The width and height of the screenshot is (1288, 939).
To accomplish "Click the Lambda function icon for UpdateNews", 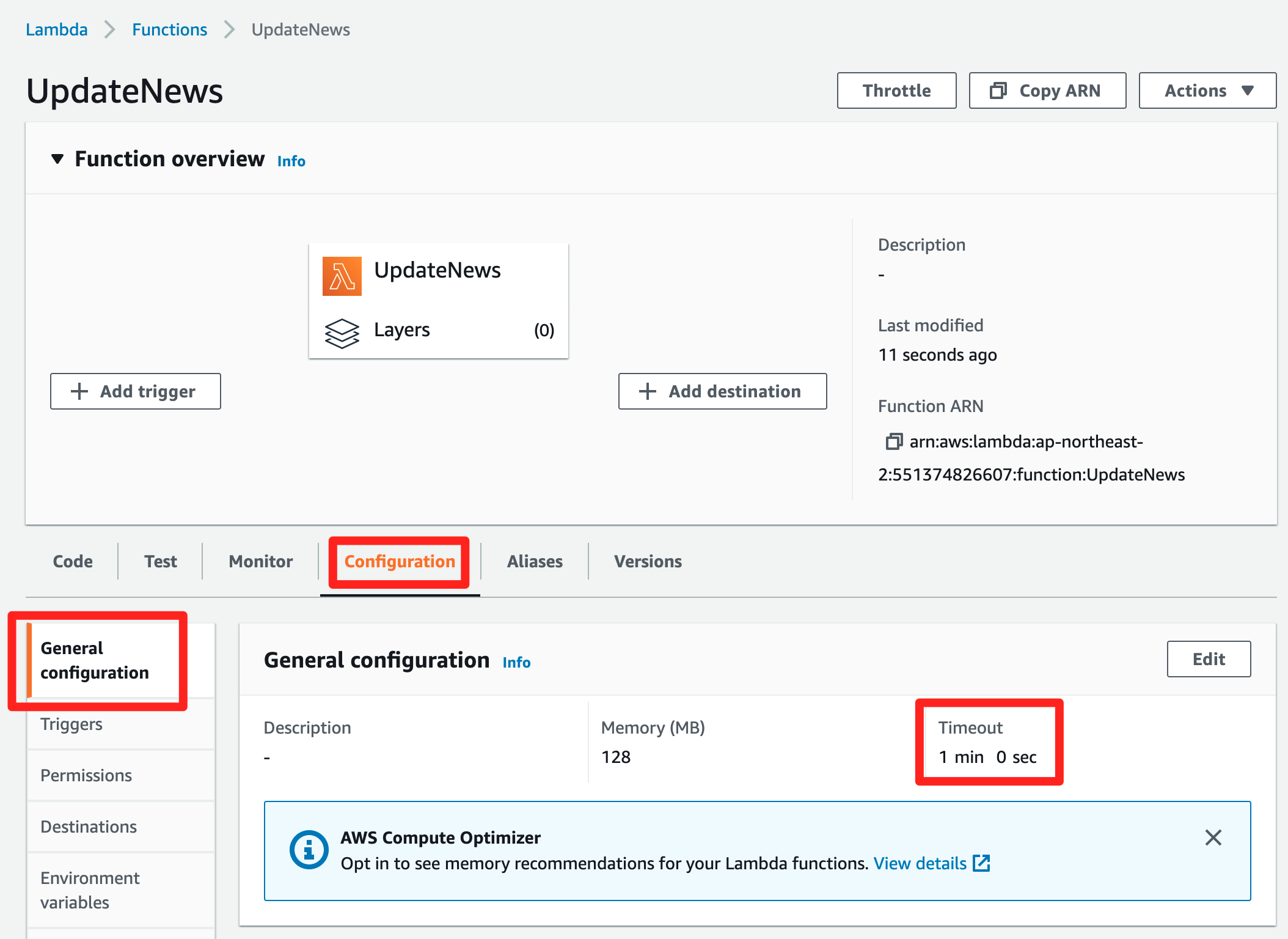I will click(342, 276).
